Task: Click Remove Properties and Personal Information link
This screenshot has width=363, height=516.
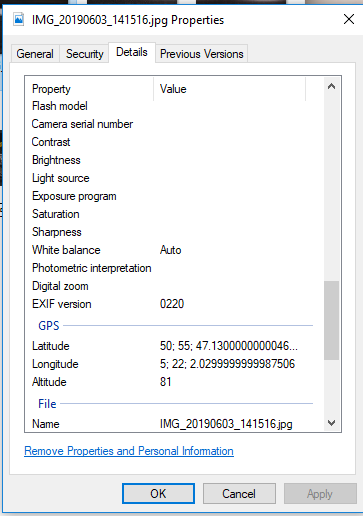Action: click(x=129, y=451)
